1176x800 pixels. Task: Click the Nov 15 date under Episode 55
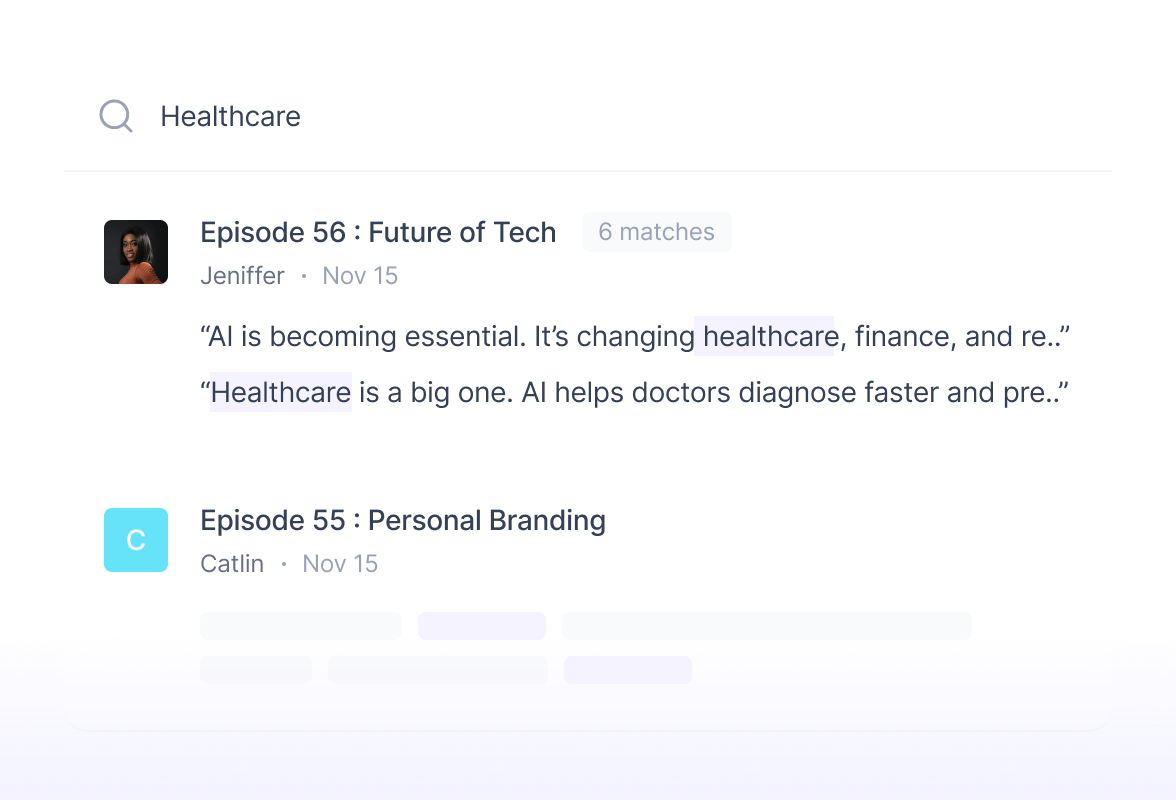click(340, 564)
